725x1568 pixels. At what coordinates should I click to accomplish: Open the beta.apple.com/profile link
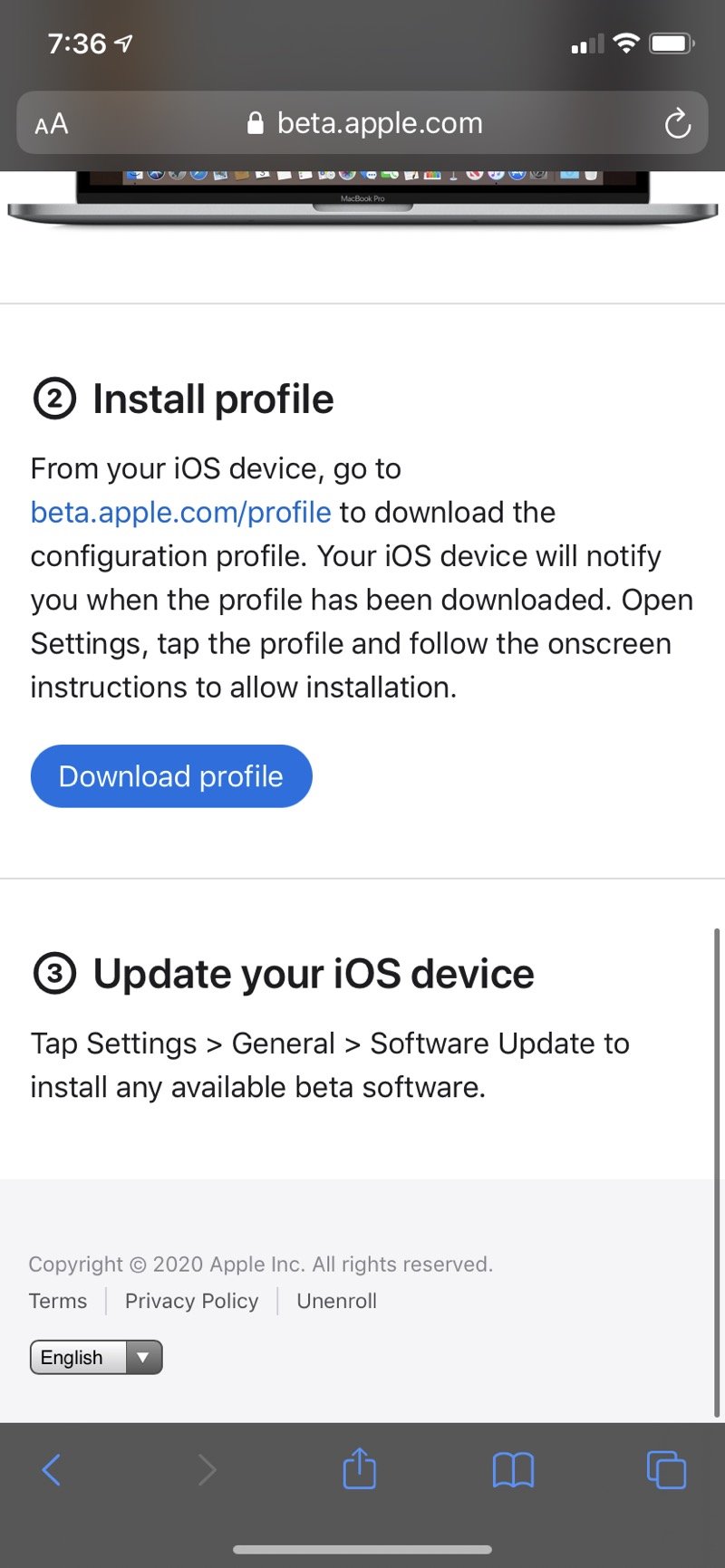coord(179,512)
